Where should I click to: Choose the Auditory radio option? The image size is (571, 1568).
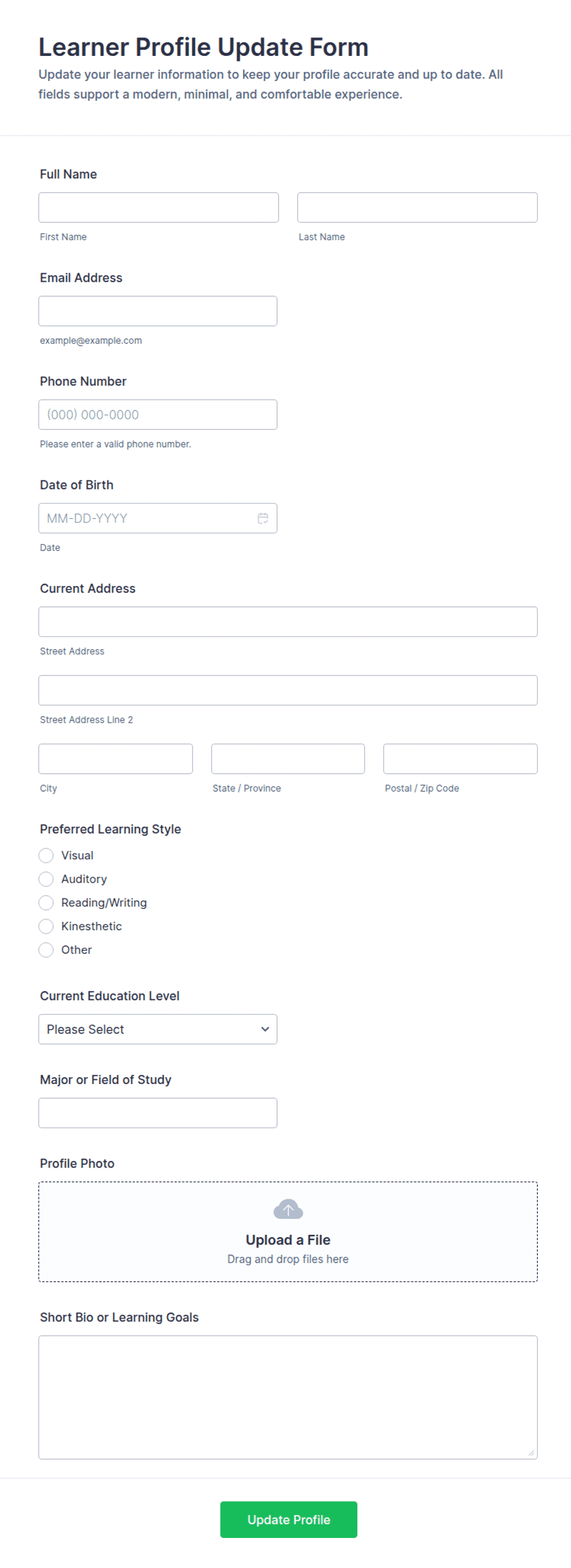coord(46,878)
